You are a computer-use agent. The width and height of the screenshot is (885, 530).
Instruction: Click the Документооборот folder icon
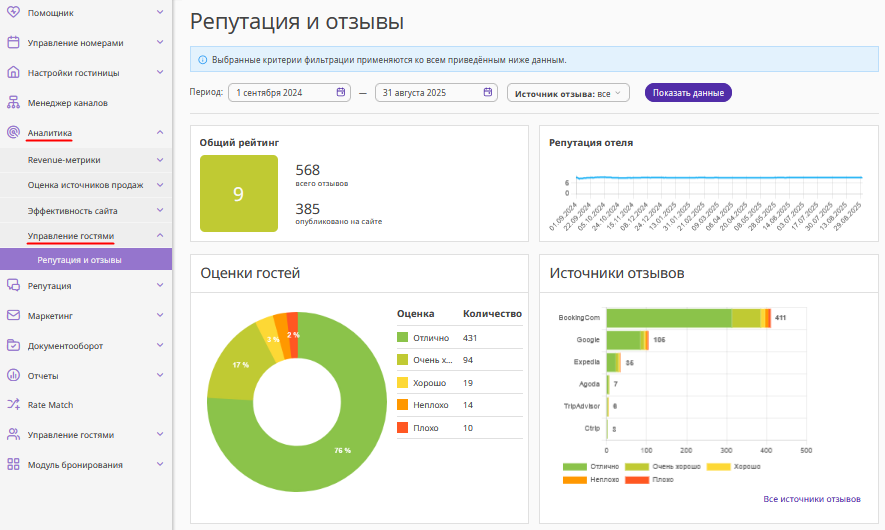(13, 346)
